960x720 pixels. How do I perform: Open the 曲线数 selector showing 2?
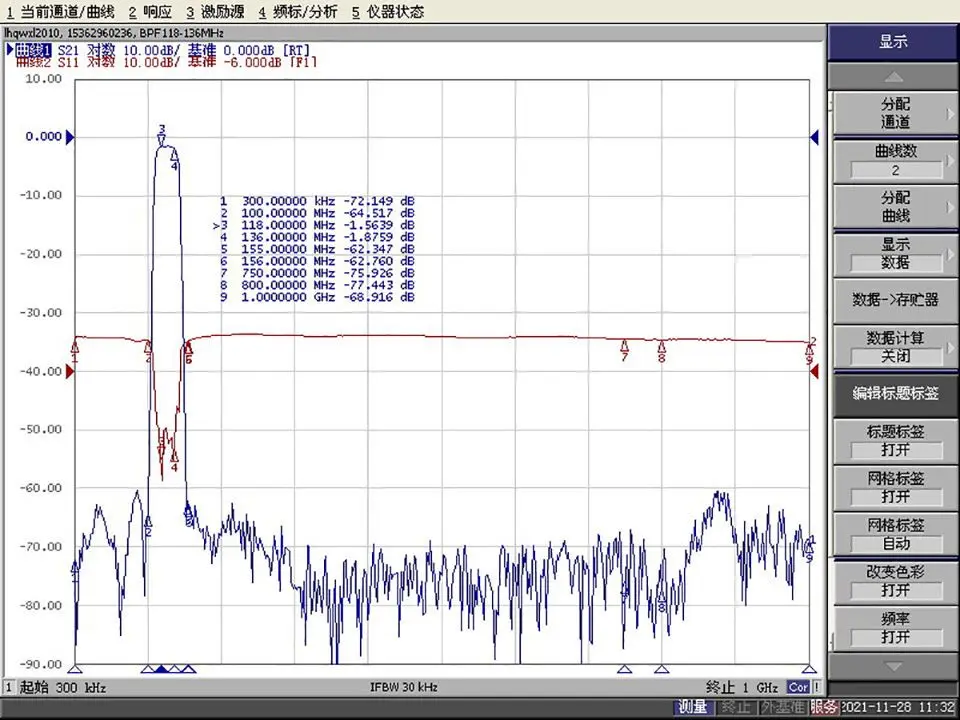click(893, 160)
